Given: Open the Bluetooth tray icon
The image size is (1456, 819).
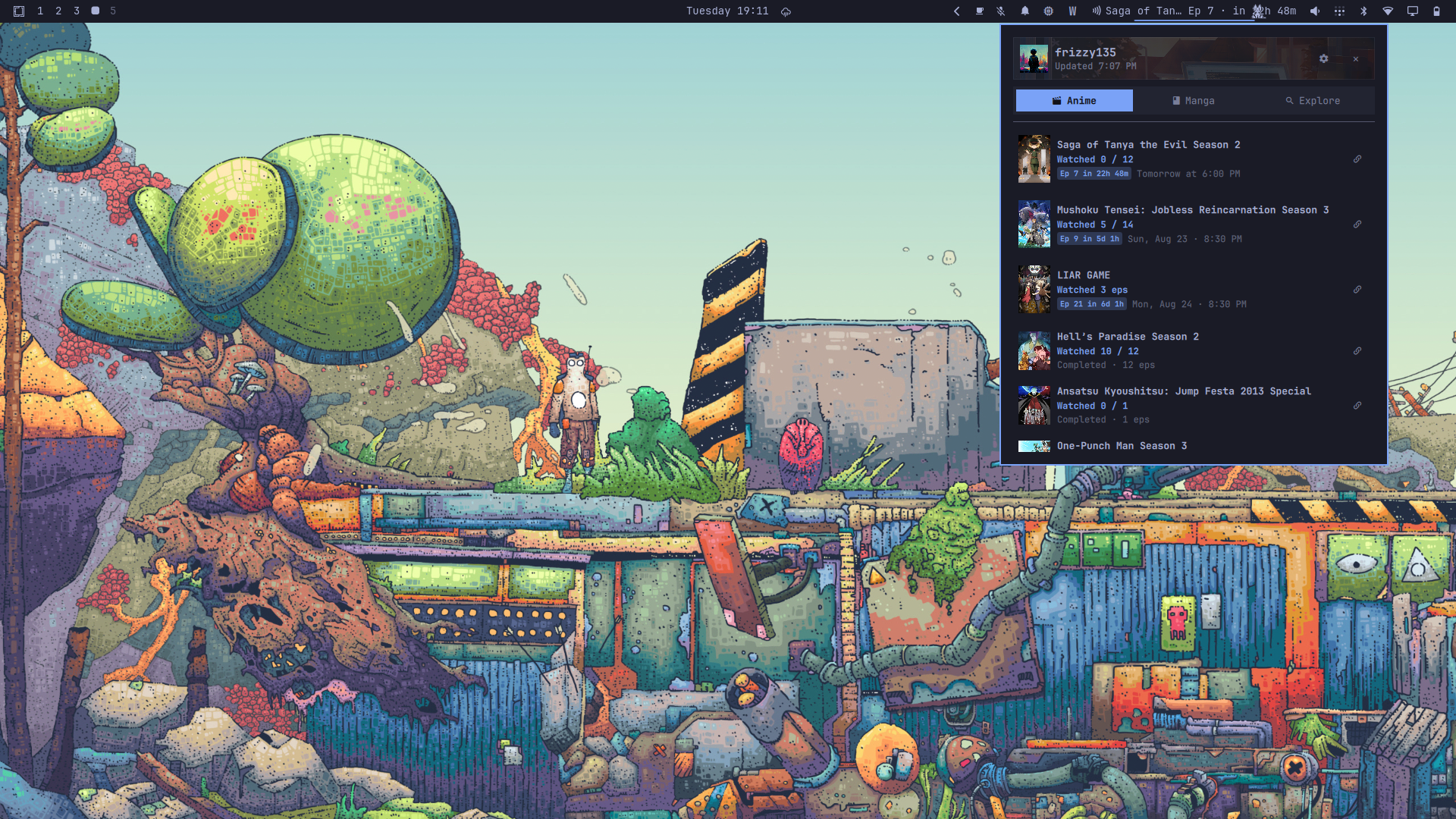Looking at the screenshot, I should pyautogui.click(x=1363, y=11).
